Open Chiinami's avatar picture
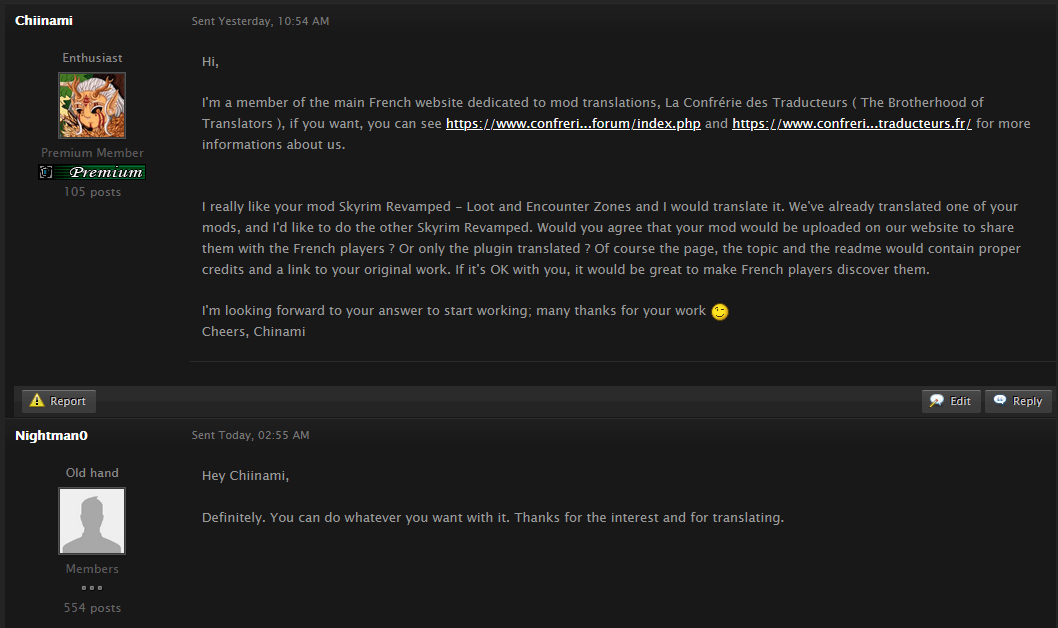Viewport: 1058px width, 628px height. tap(92, 105)
